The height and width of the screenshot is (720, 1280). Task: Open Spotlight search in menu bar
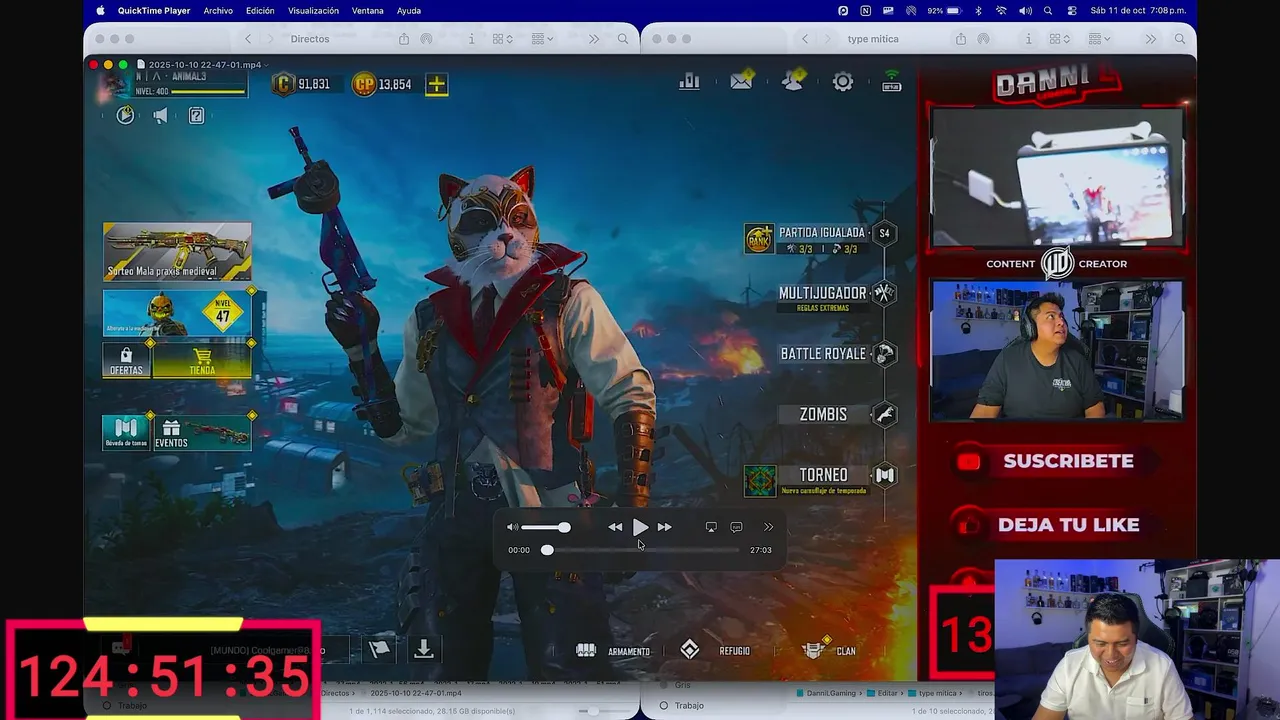[1048, 11]
